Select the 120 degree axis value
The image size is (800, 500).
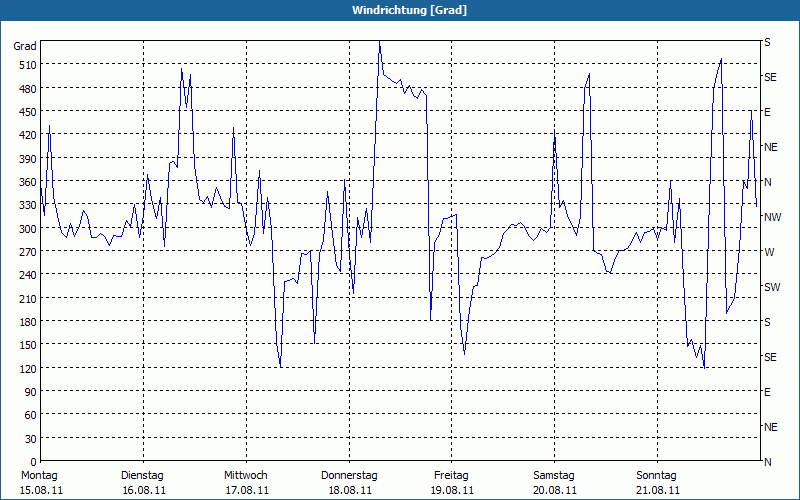28,368
